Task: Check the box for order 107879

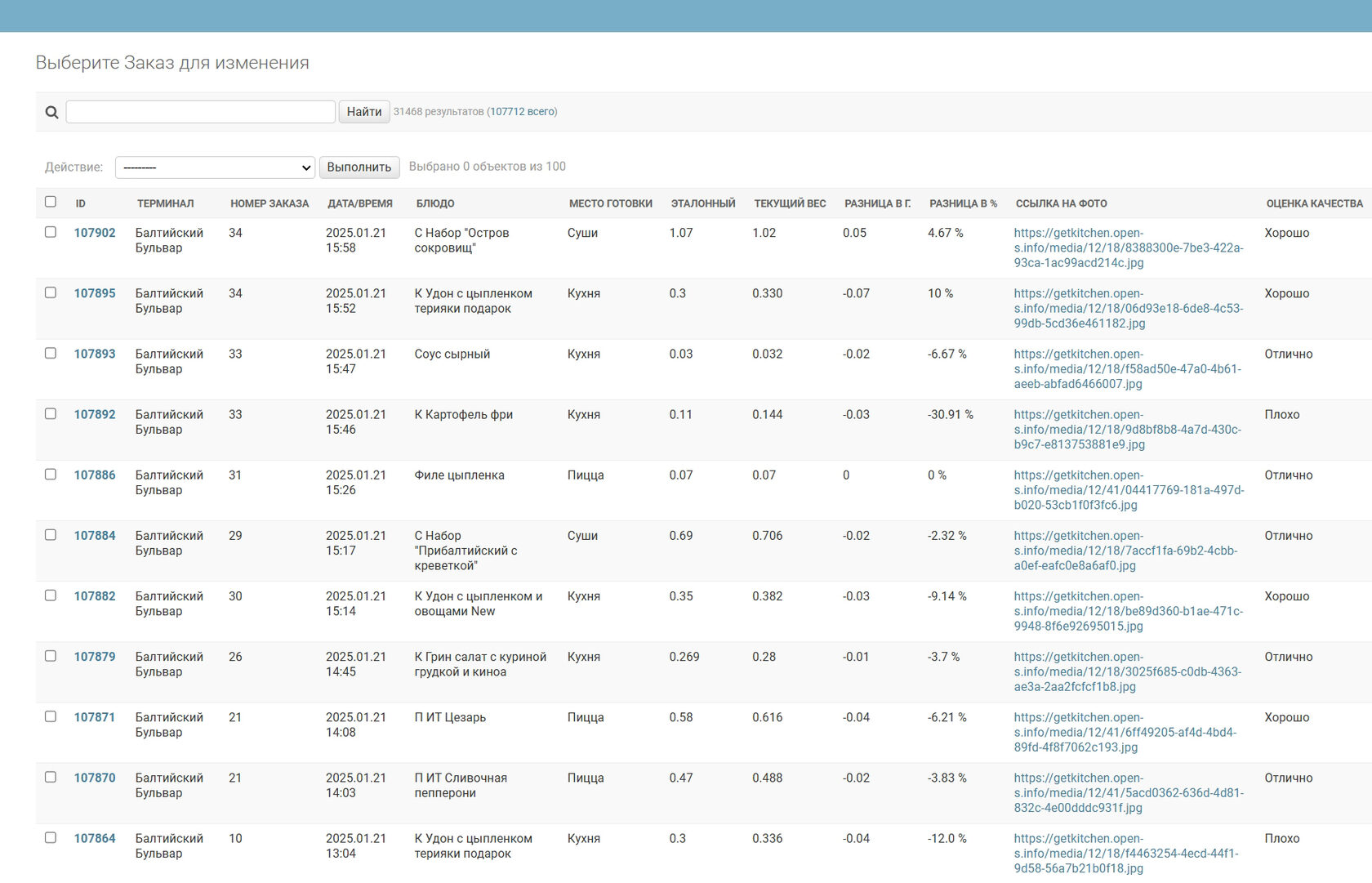Action: (51, 655)
